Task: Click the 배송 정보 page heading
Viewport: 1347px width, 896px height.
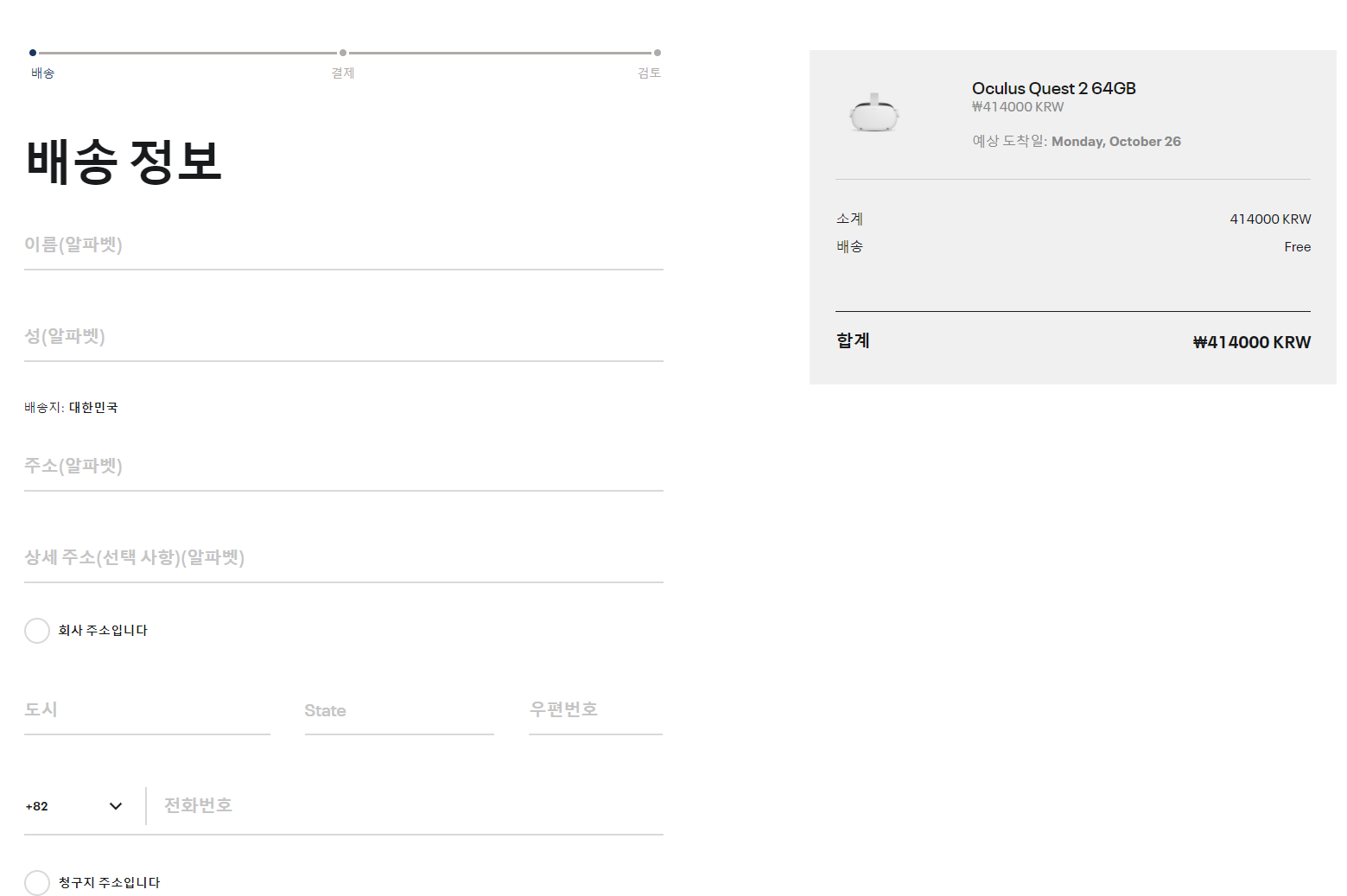Action: [124, 162]
